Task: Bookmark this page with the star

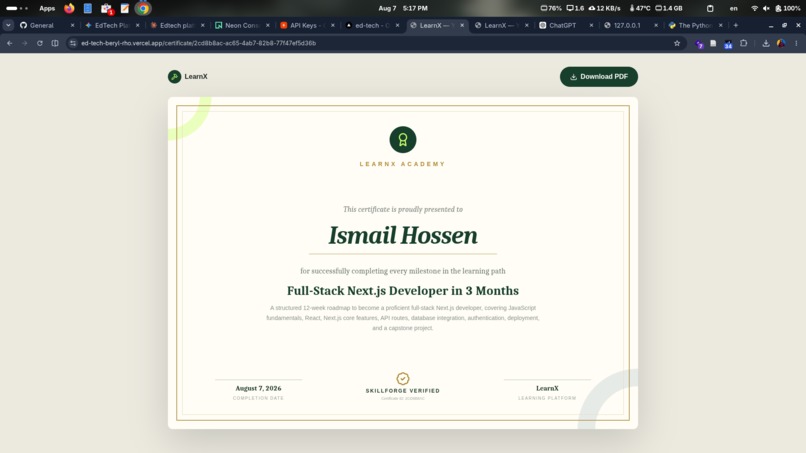Action: tap(677, 43)
